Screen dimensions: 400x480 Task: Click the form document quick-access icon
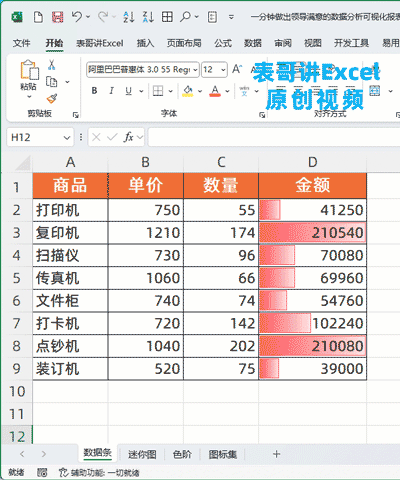point(212,17)
